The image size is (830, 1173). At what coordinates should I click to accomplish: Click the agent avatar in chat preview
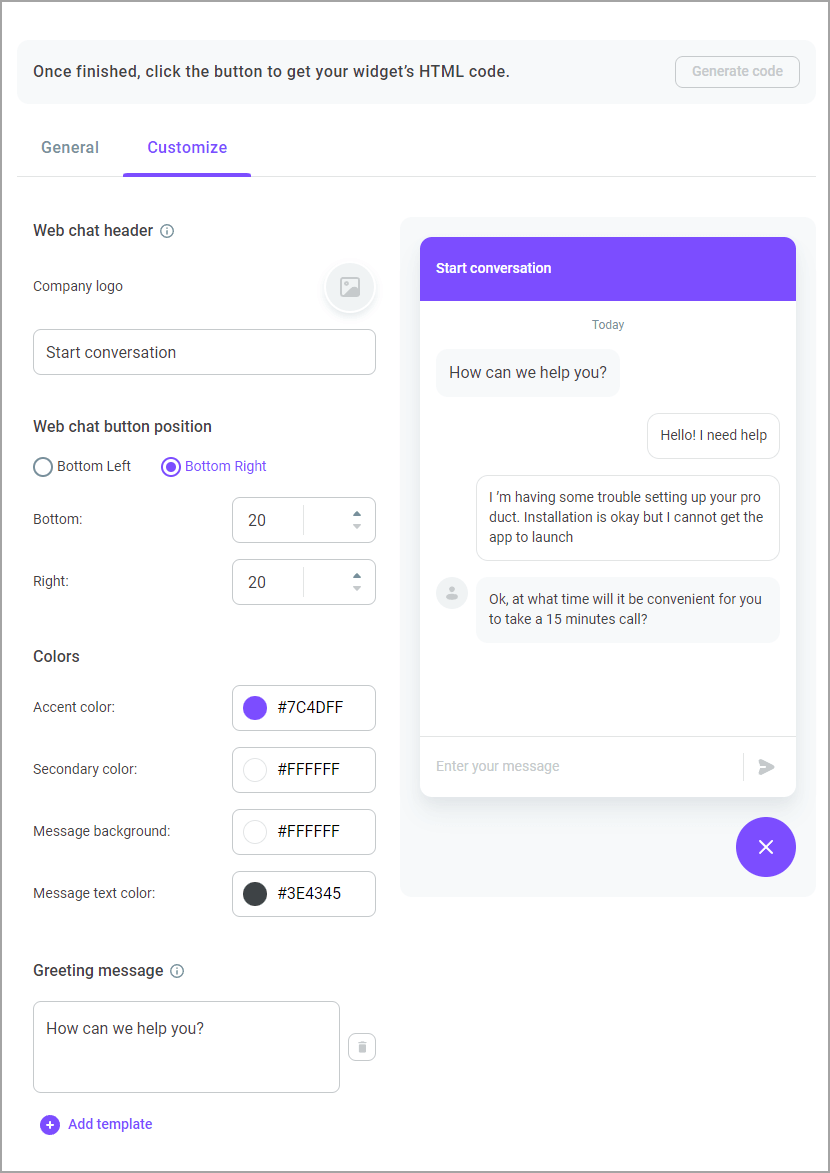click(x=452, y=593)
